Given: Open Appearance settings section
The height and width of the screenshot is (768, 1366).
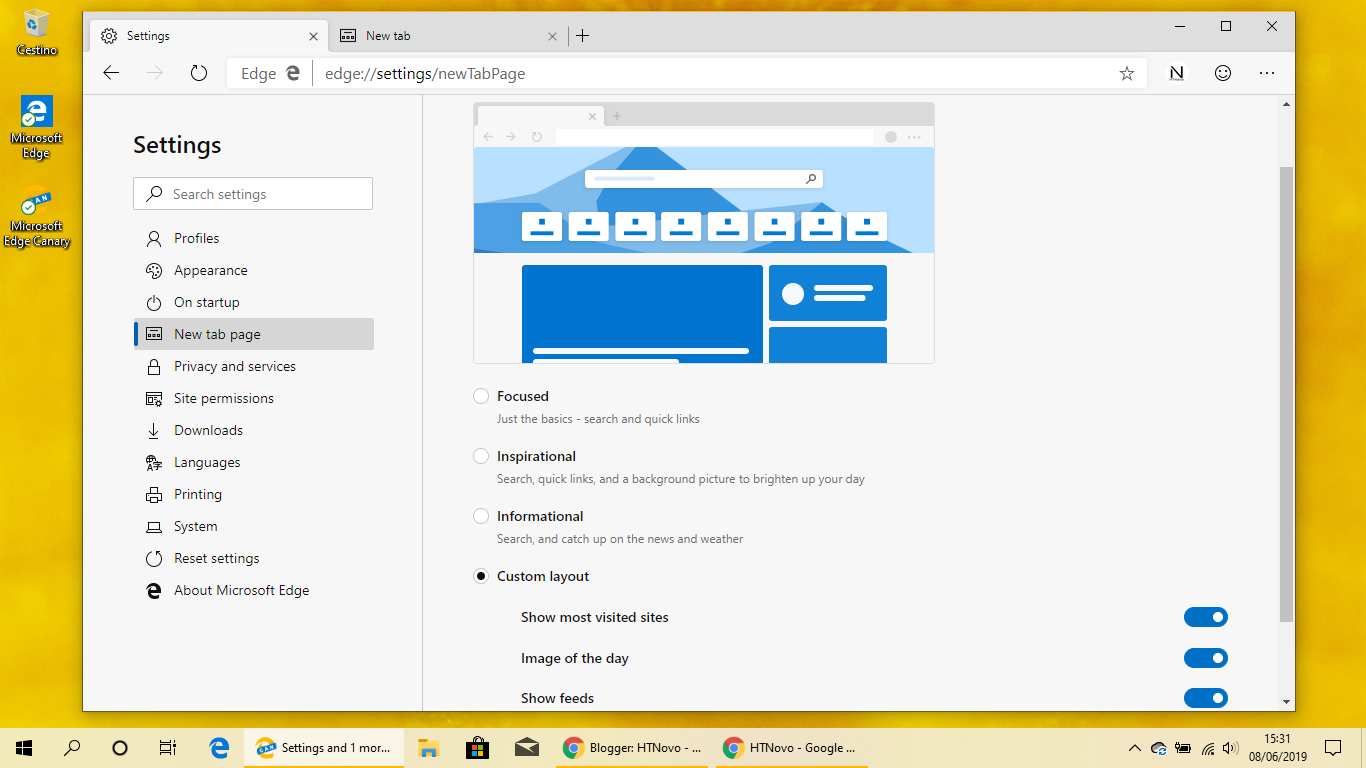Looking at the screenshot, I should (x=253, y=270).
